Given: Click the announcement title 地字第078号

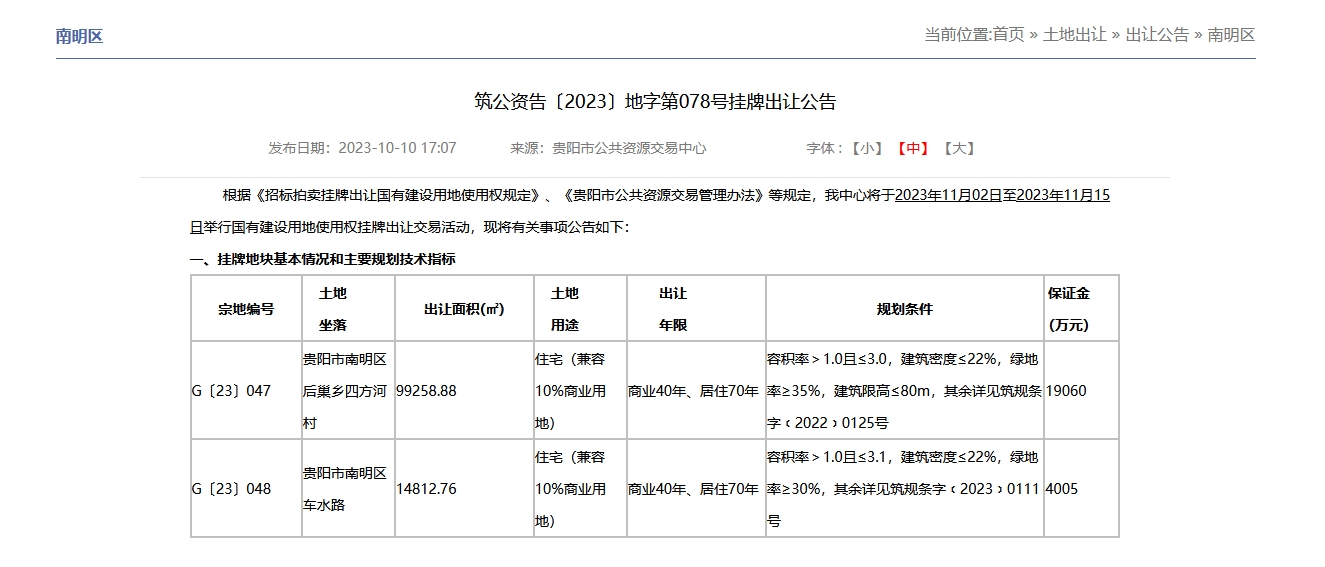Looking at the screenshot, I should pos(655,101).
